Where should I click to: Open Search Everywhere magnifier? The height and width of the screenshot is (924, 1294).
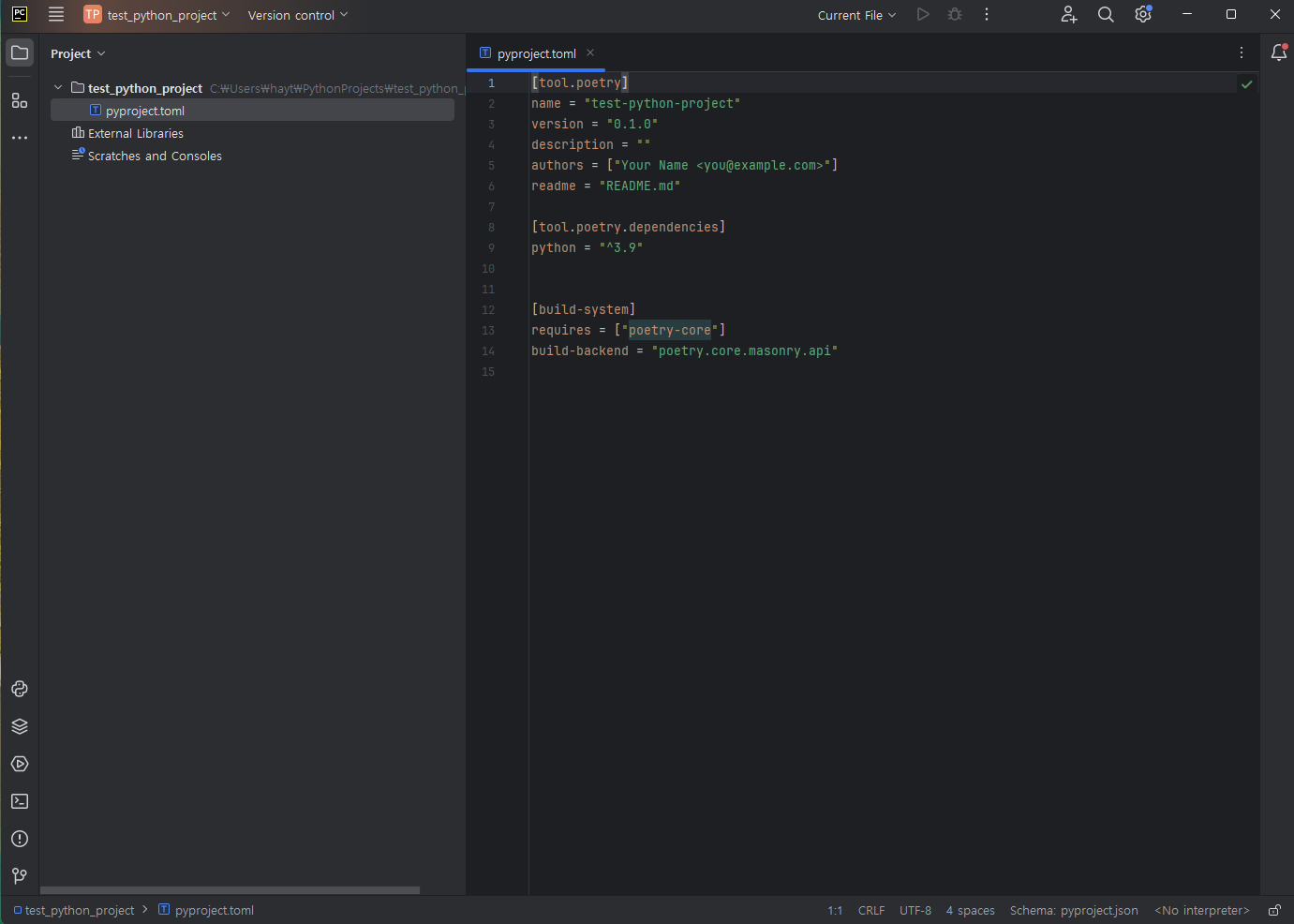(x=1106, y=15)
